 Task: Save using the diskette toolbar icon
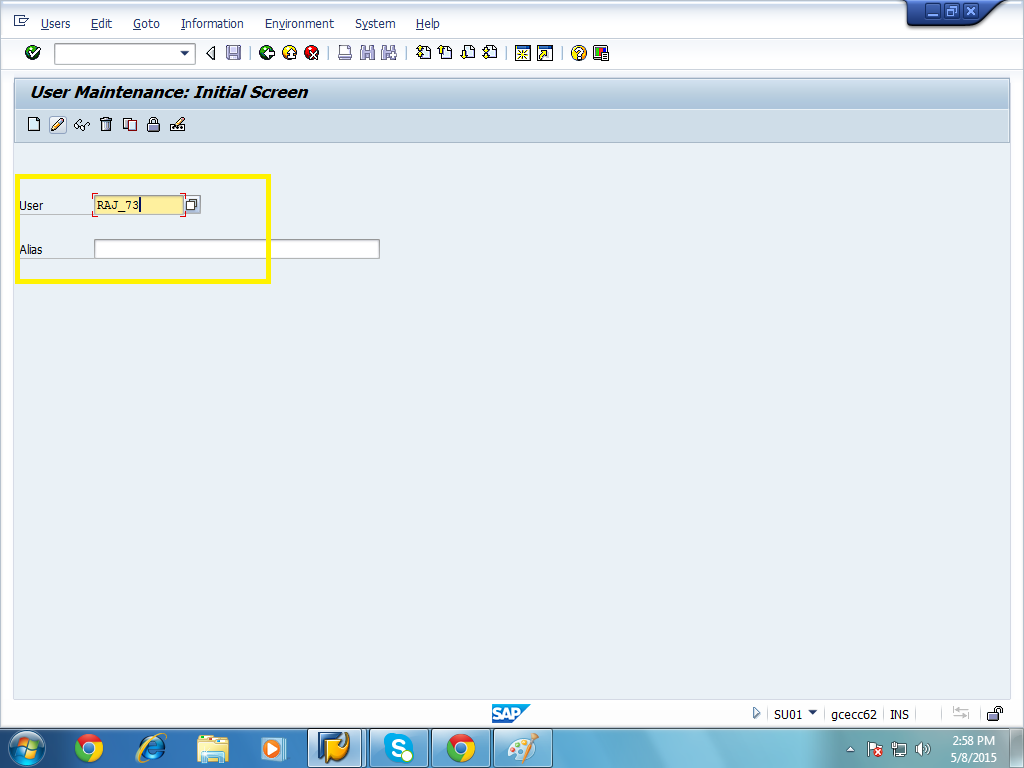(x=234, y=53)
